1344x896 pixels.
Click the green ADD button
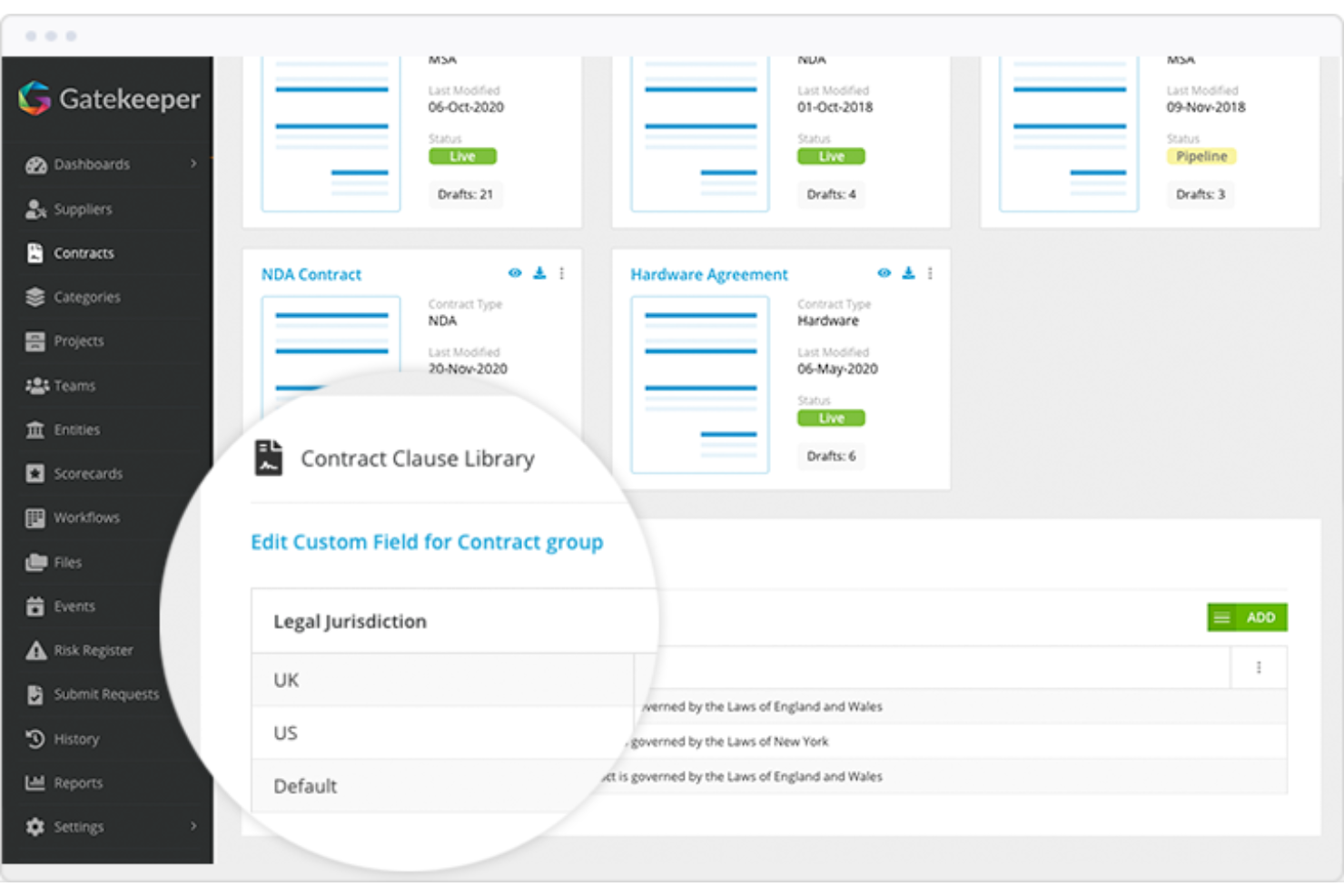click(1260, 617)
